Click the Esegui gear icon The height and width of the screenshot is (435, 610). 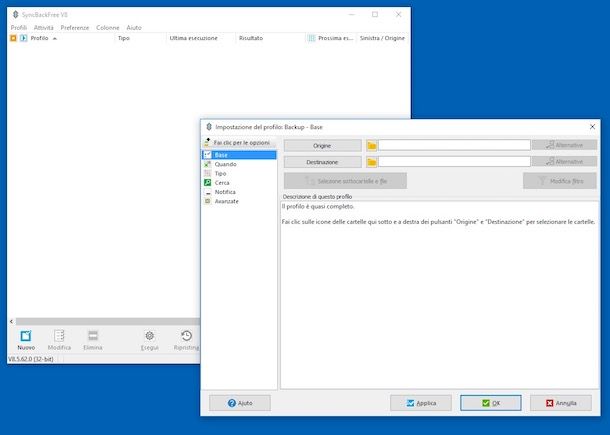(149, 336)
